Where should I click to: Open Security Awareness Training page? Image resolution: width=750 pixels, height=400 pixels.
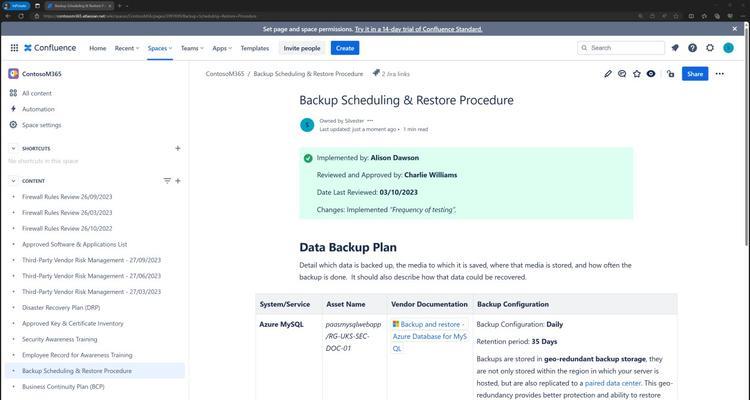click(x=59, y=339)
